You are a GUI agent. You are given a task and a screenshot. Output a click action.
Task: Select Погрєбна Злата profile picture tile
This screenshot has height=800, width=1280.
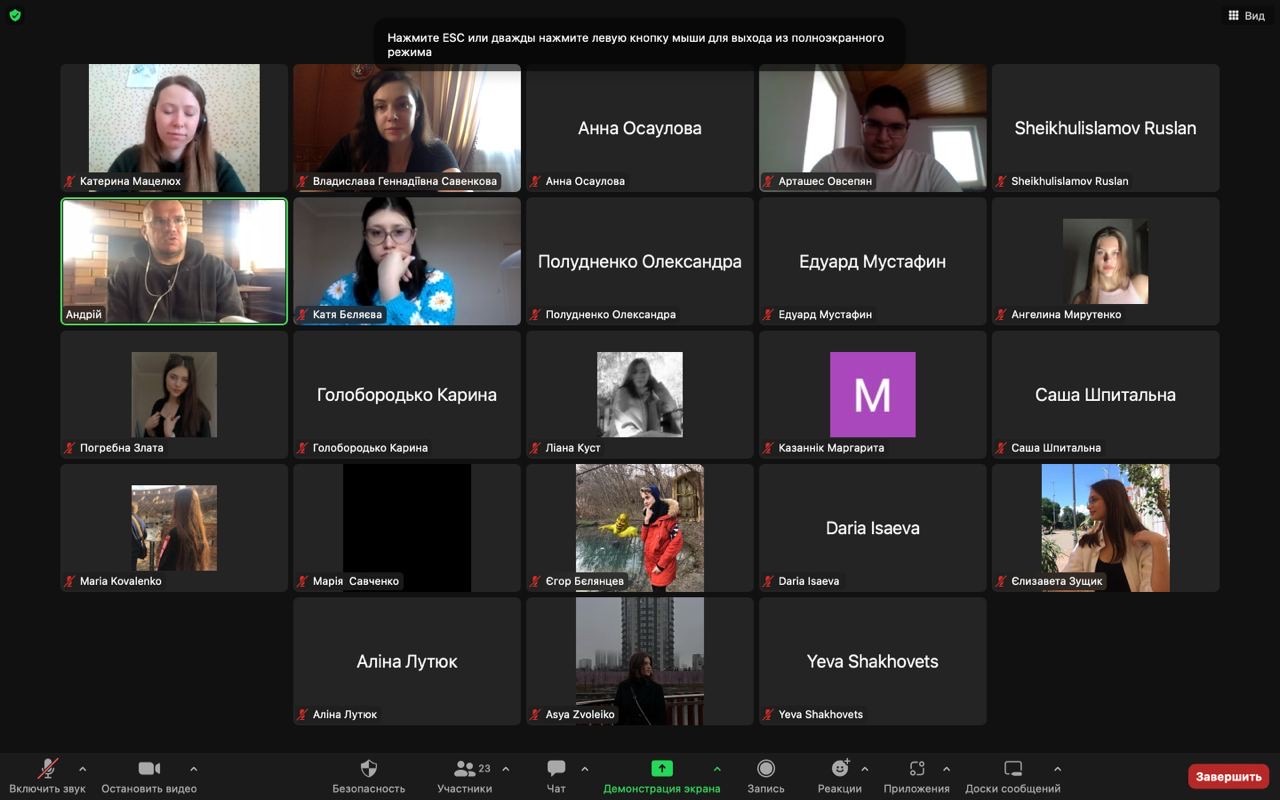[x=174, y=394]
